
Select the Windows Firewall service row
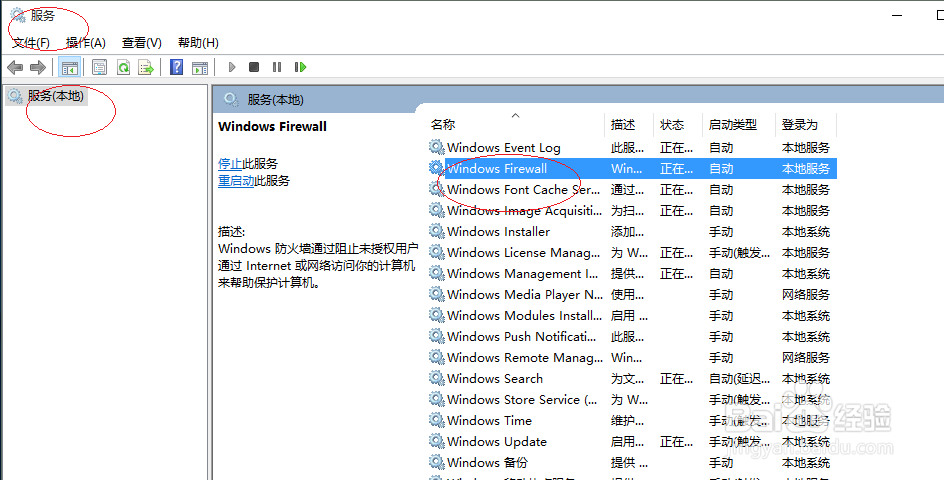click(x=632, y=169)
